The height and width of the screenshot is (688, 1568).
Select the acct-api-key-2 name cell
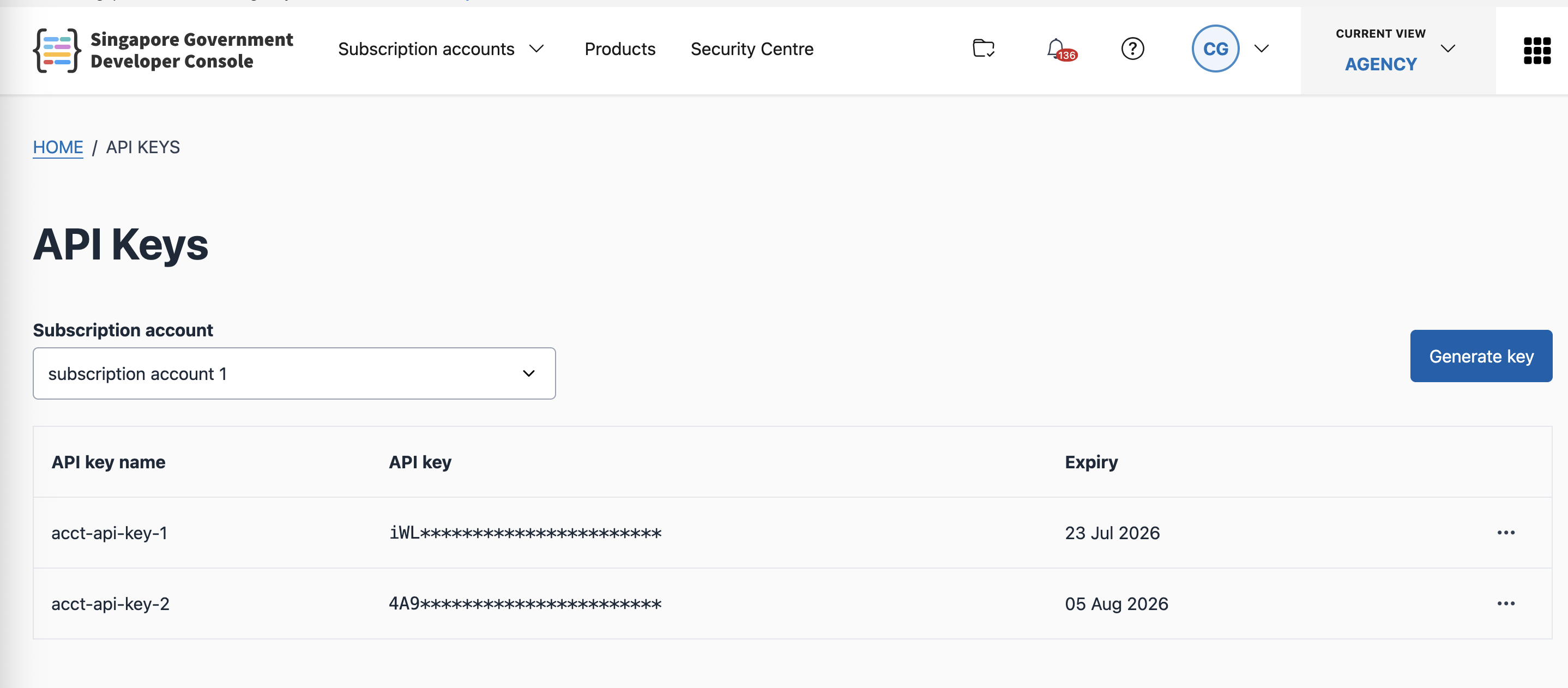110,603
